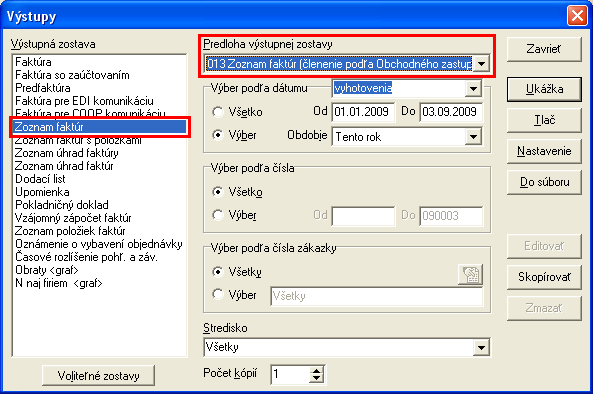Select Faktúra in the output list
Image resolution: width=593 pixels, height=394 pixels.
99,62
